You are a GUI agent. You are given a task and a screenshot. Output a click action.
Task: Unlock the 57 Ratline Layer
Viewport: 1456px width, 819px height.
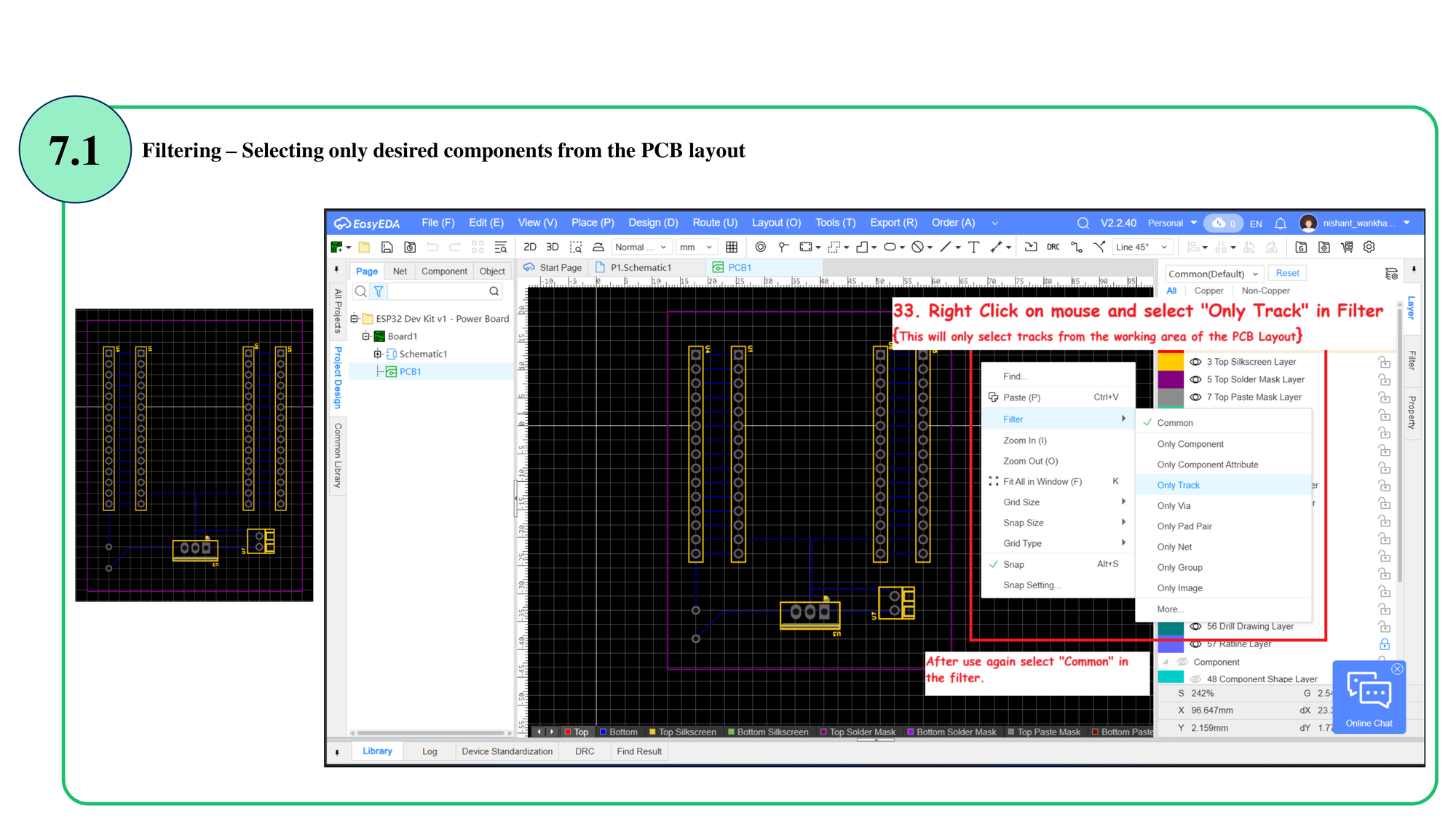coord(1384,644)
